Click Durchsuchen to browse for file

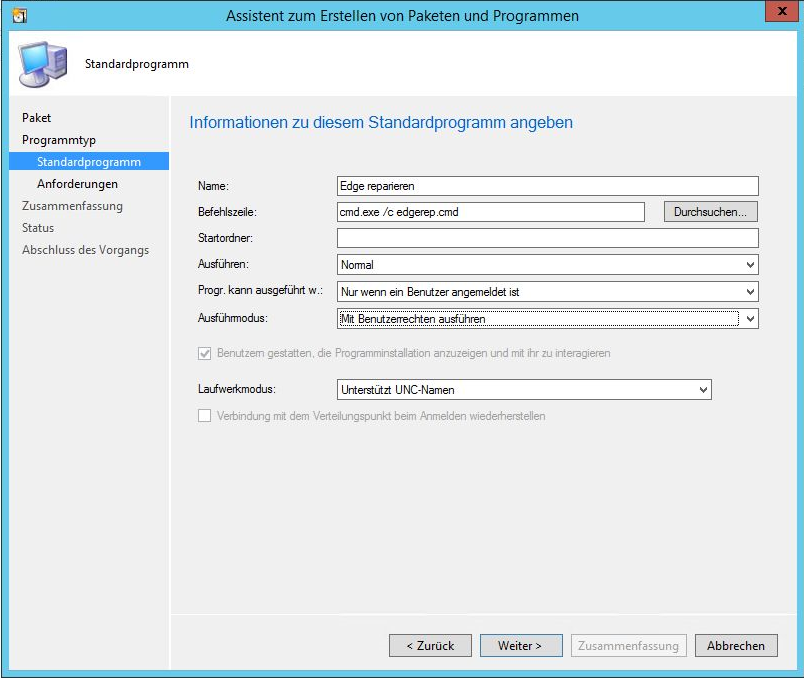pyautogui.click(x=710, y=212)
